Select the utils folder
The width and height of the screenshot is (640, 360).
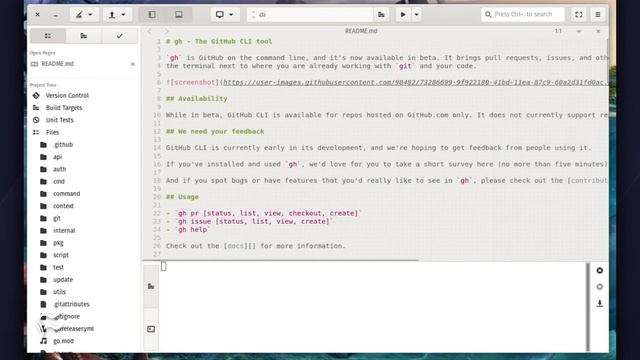(x=59, y=292)
